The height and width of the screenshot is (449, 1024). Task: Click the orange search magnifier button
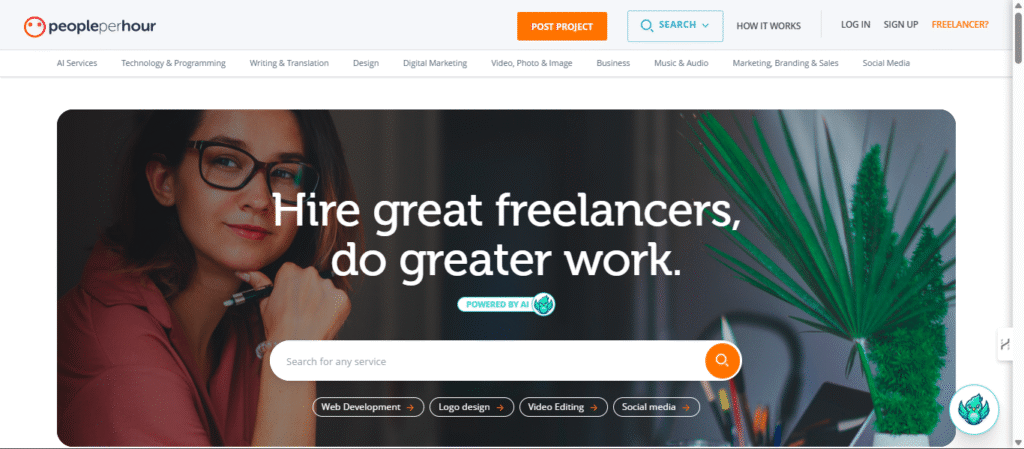722,360
